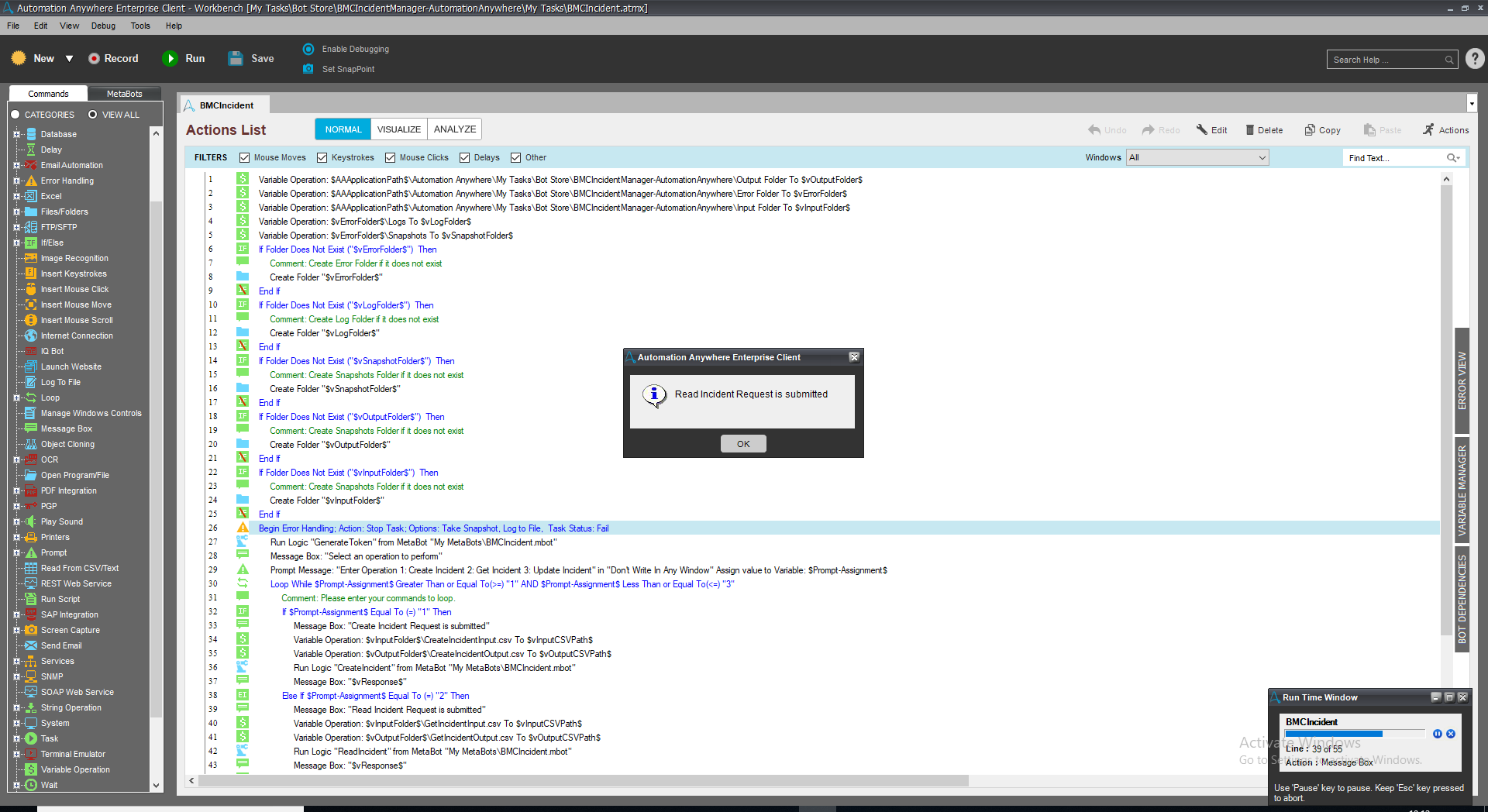
Task: Click the Excel command icon
Action: pos(31,196)
